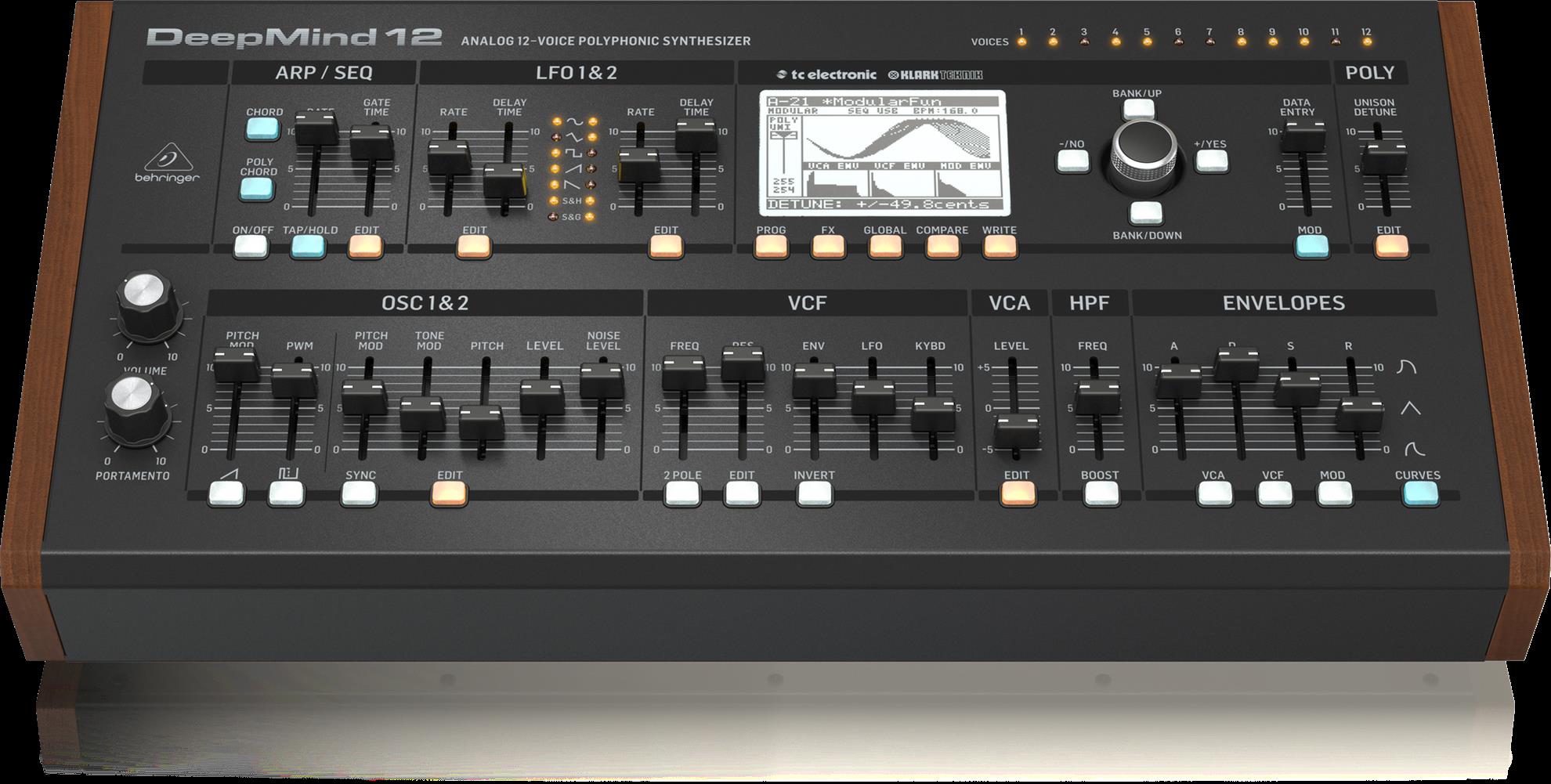Select the pulse waveform icon in OSC section
The height and width of the screenshot is (784, 1551).
point(290,491)
